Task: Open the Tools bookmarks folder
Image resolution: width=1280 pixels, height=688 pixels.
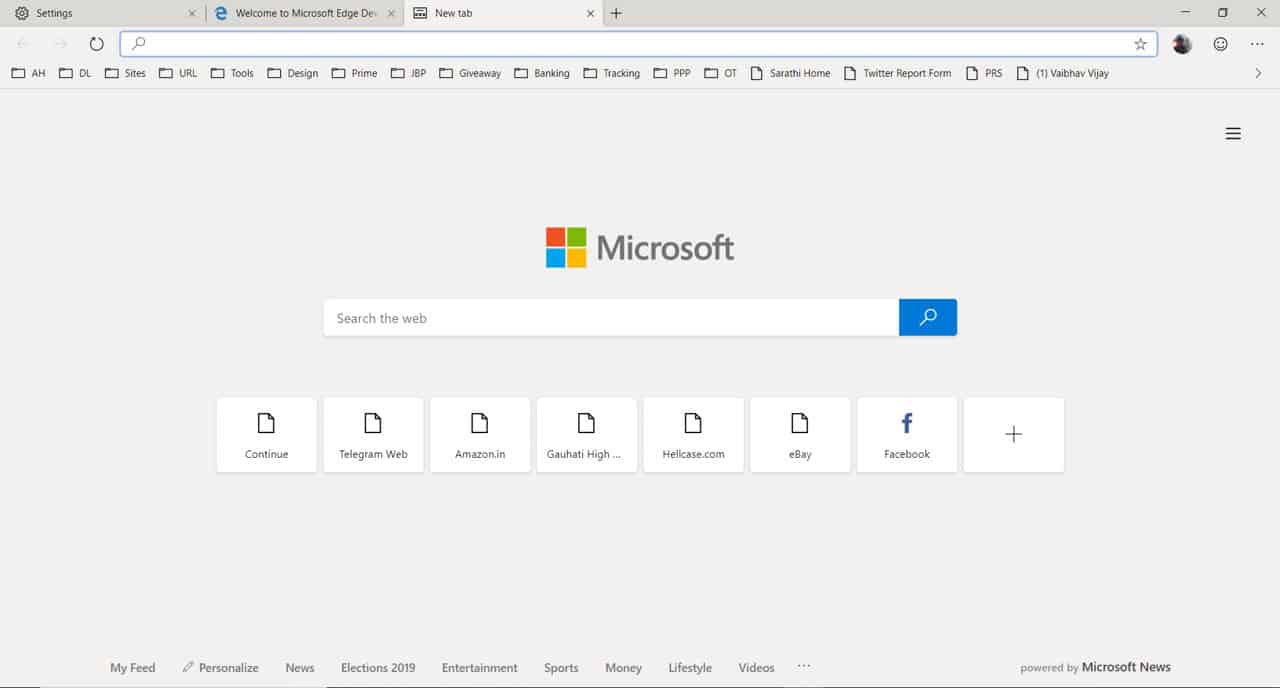Action: [x=232, y=73]
